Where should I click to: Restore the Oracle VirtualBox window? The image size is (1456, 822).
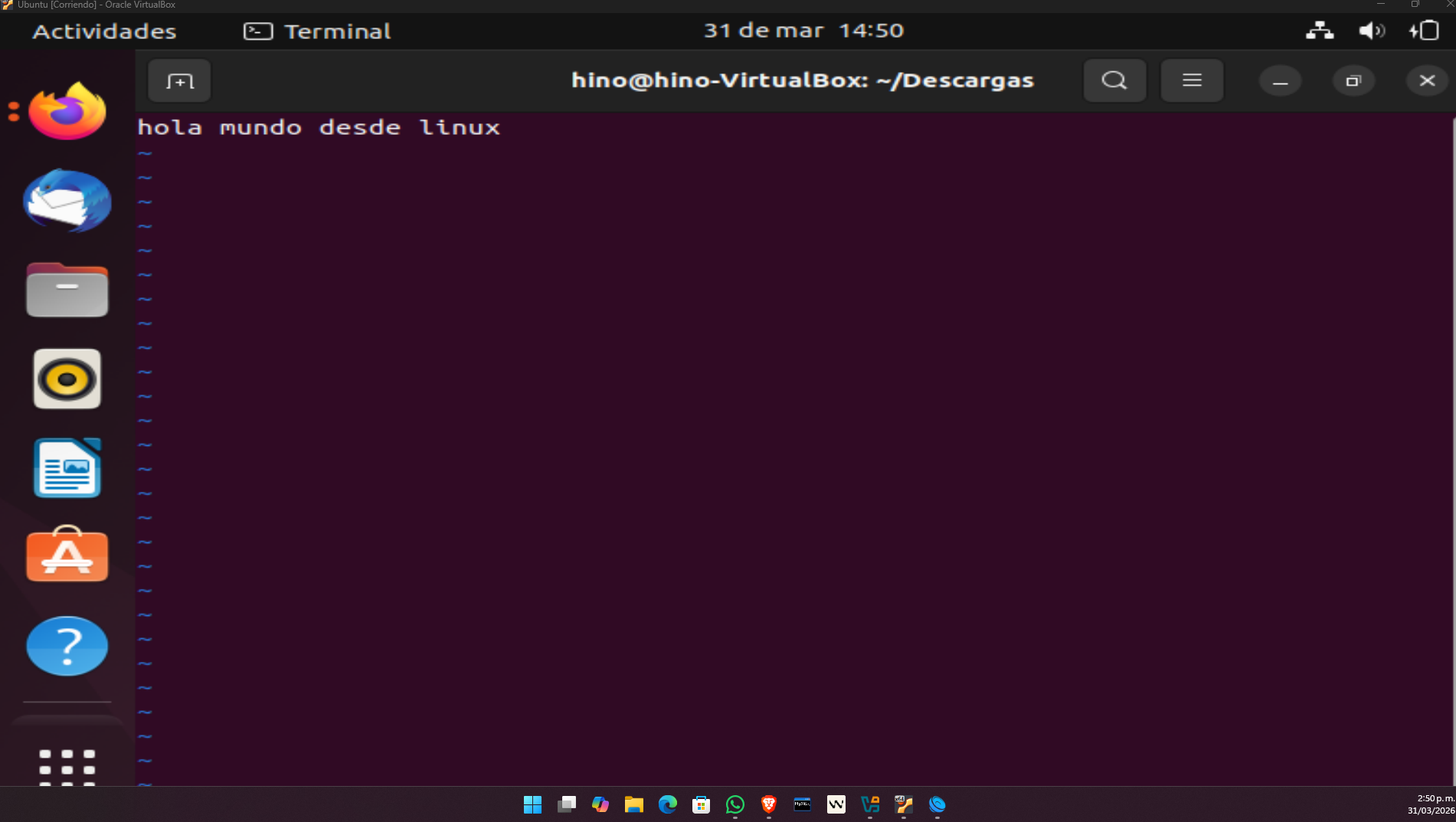[x=1415, y=5]
